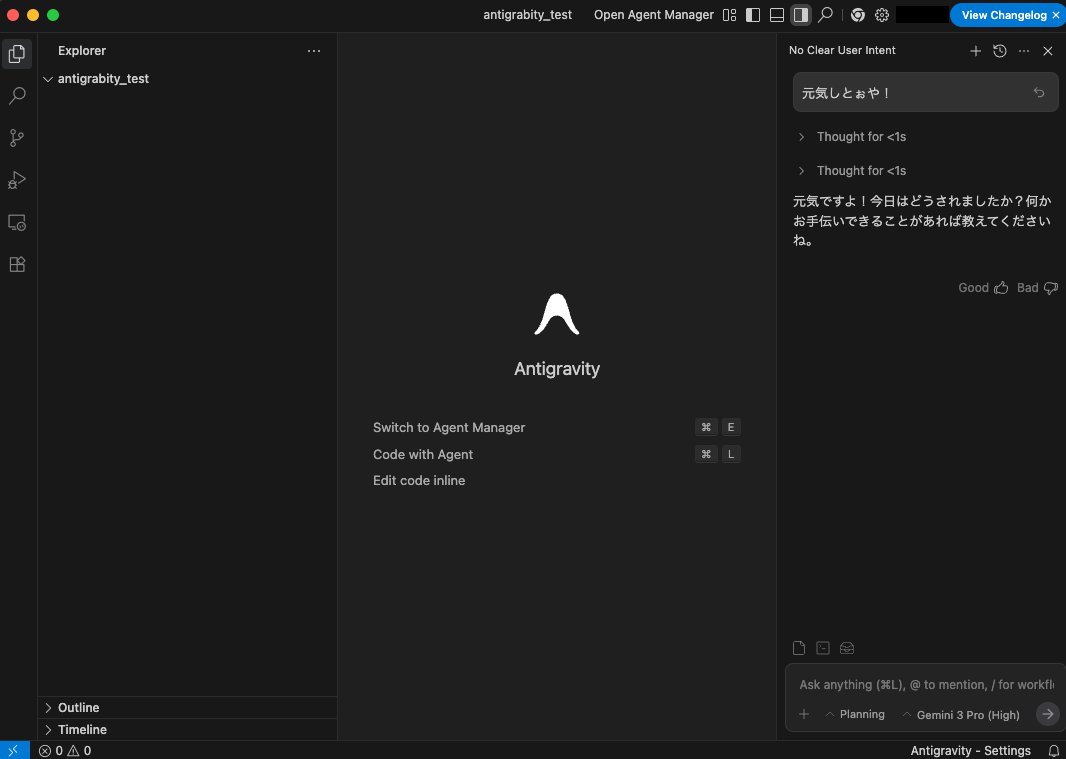Image resolution: width=1066 pixels, height=759 pixels.
Task: Click the file icon above chat input
Action: point(799,648)
